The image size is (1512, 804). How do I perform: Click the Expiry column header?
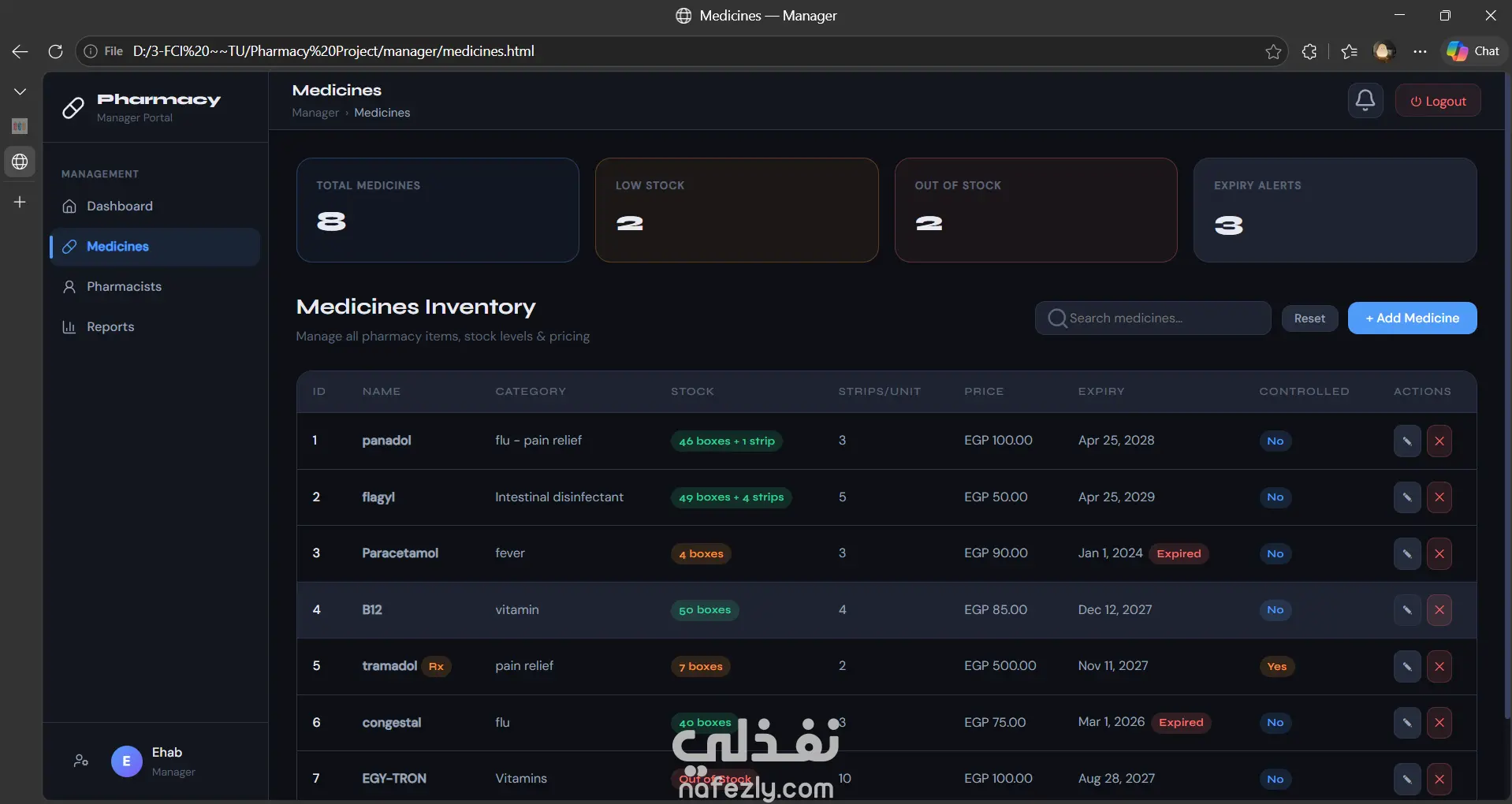coord(1101,392)
